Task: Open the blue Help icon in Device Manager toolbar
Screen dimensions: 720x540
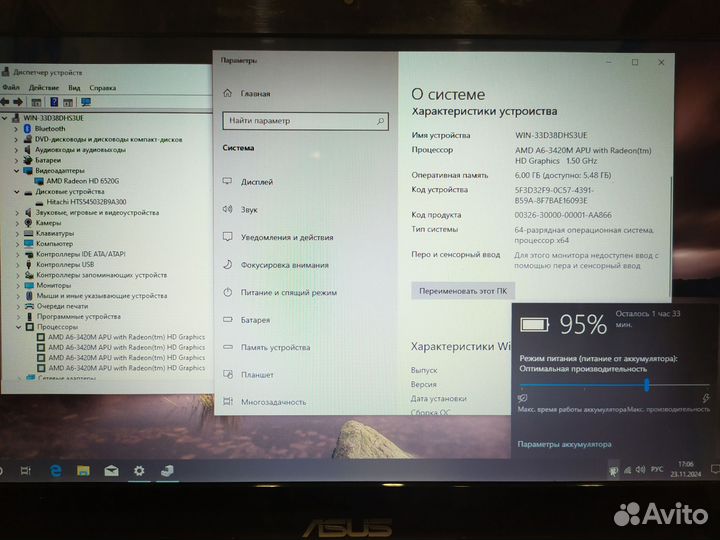Action: [54, 102]
